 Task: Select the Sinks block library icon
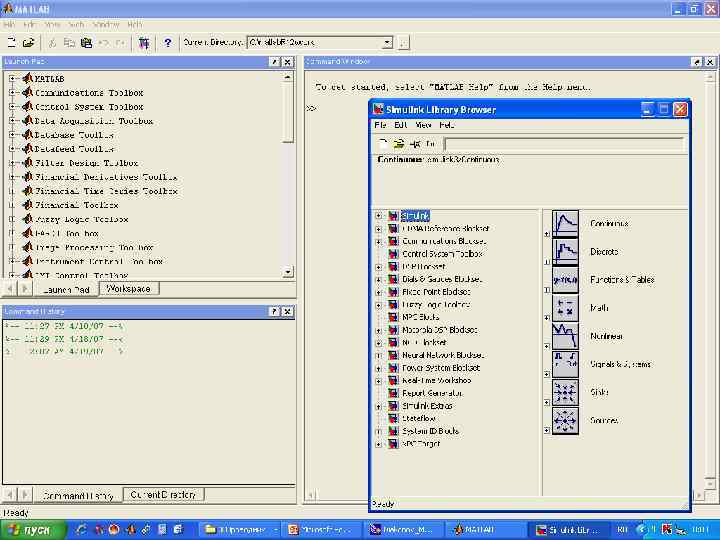click(565, 392)
